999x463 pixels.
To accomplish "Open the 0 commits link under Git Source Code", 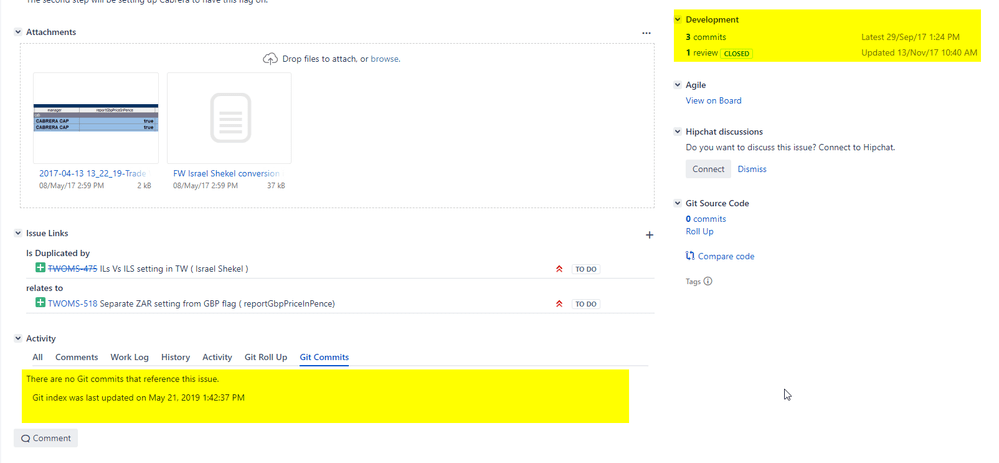I will [x=706, y=219].
